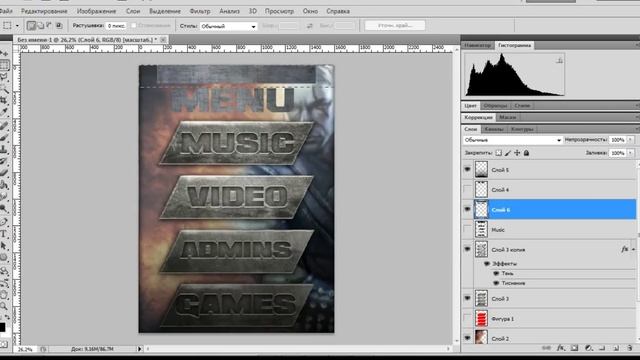Hide layer Слой 6
640x360 pixels.
click(467, 209)
